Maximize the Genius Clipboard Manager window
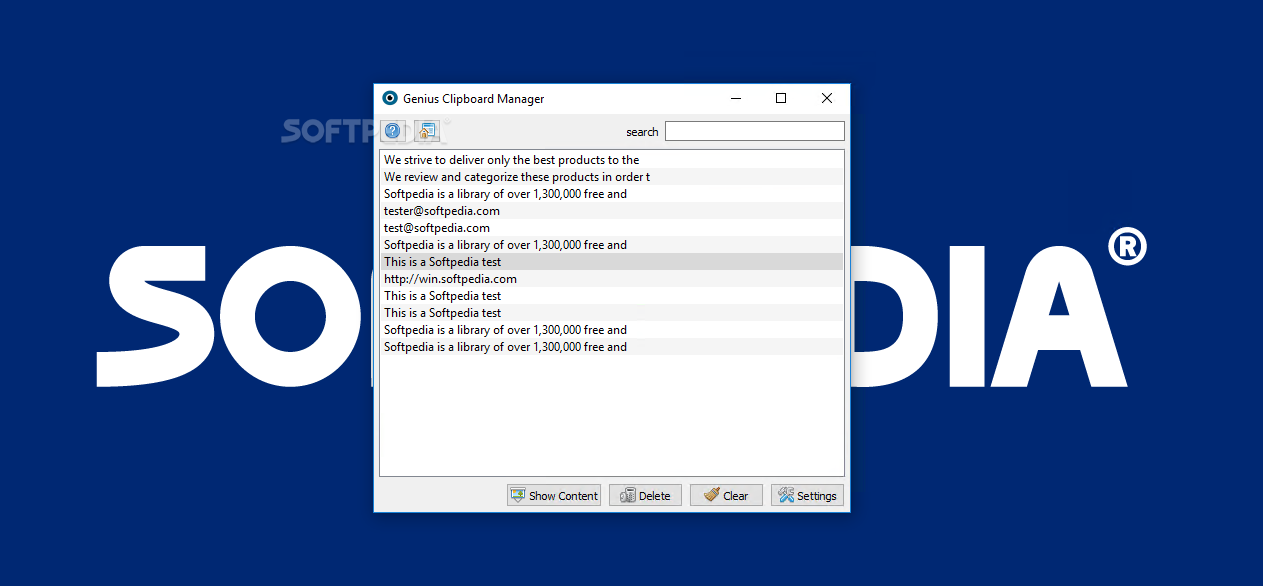The height and width of the screenshot is (586, 1263). 781,98
